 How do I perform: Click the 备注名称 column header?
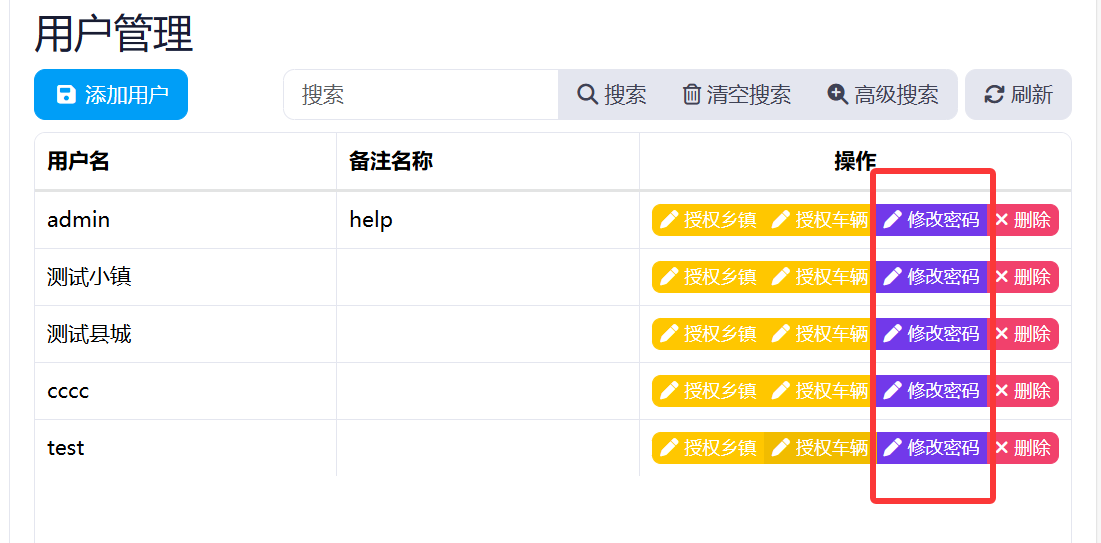click(391, 161)
